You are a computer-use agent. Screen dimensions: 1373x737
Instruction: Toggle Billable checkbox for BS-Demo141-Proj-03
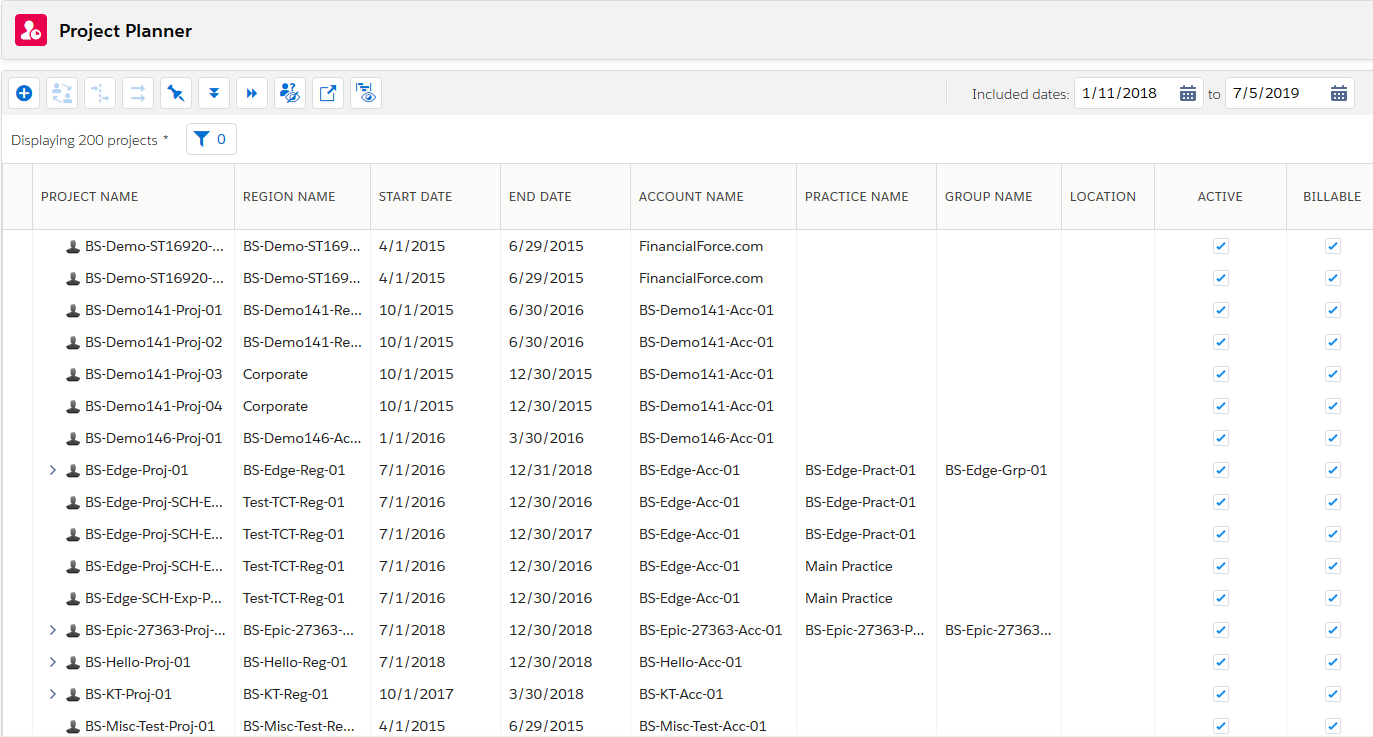[1332, 374]
